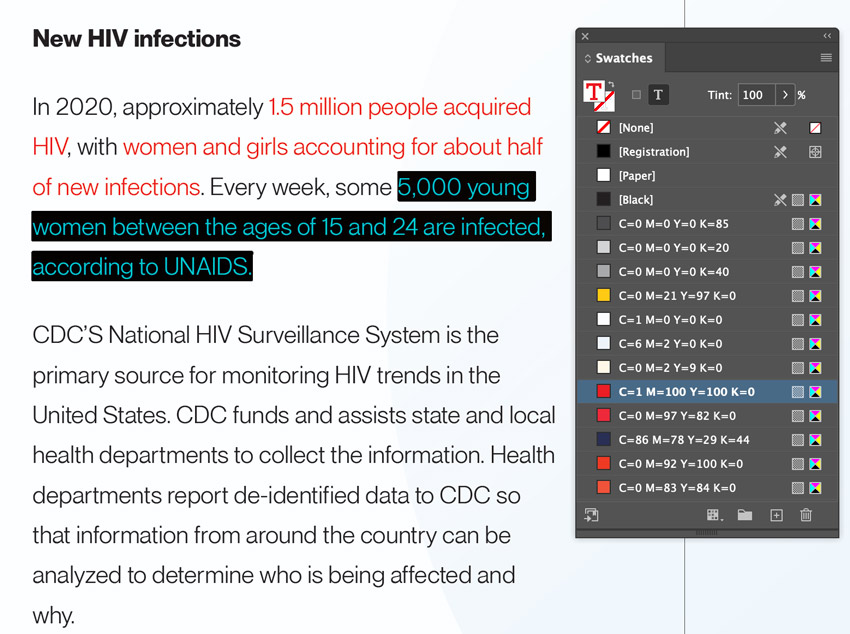
Task: Click the New Swatch plus icon
Action: click(776, 515)
